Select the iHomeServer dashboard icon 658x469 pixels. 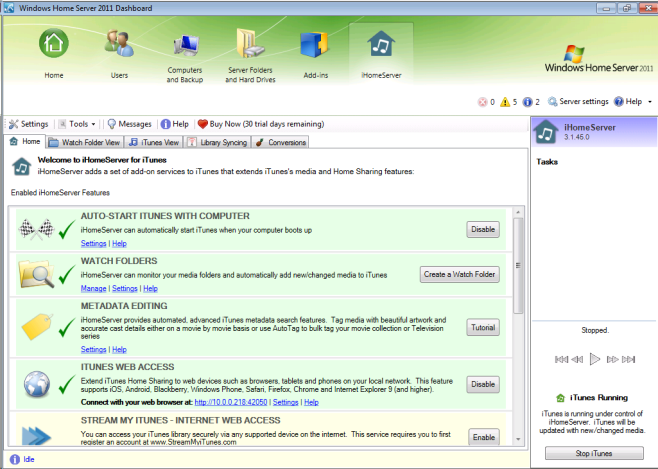381,53
